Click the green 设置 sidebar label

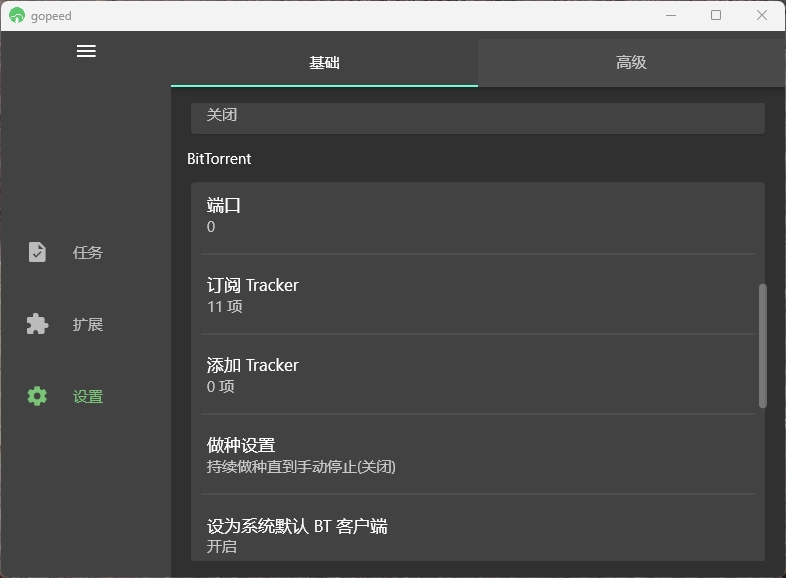88,397
